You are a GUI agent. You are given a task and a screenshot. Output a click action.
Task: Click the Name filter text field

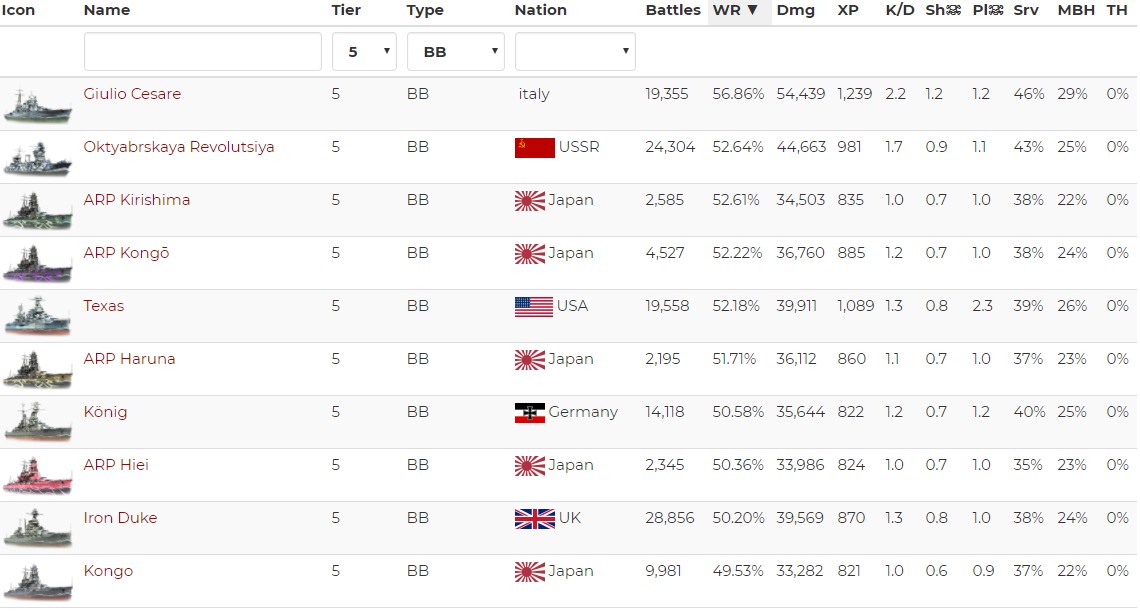click(203, 52)
